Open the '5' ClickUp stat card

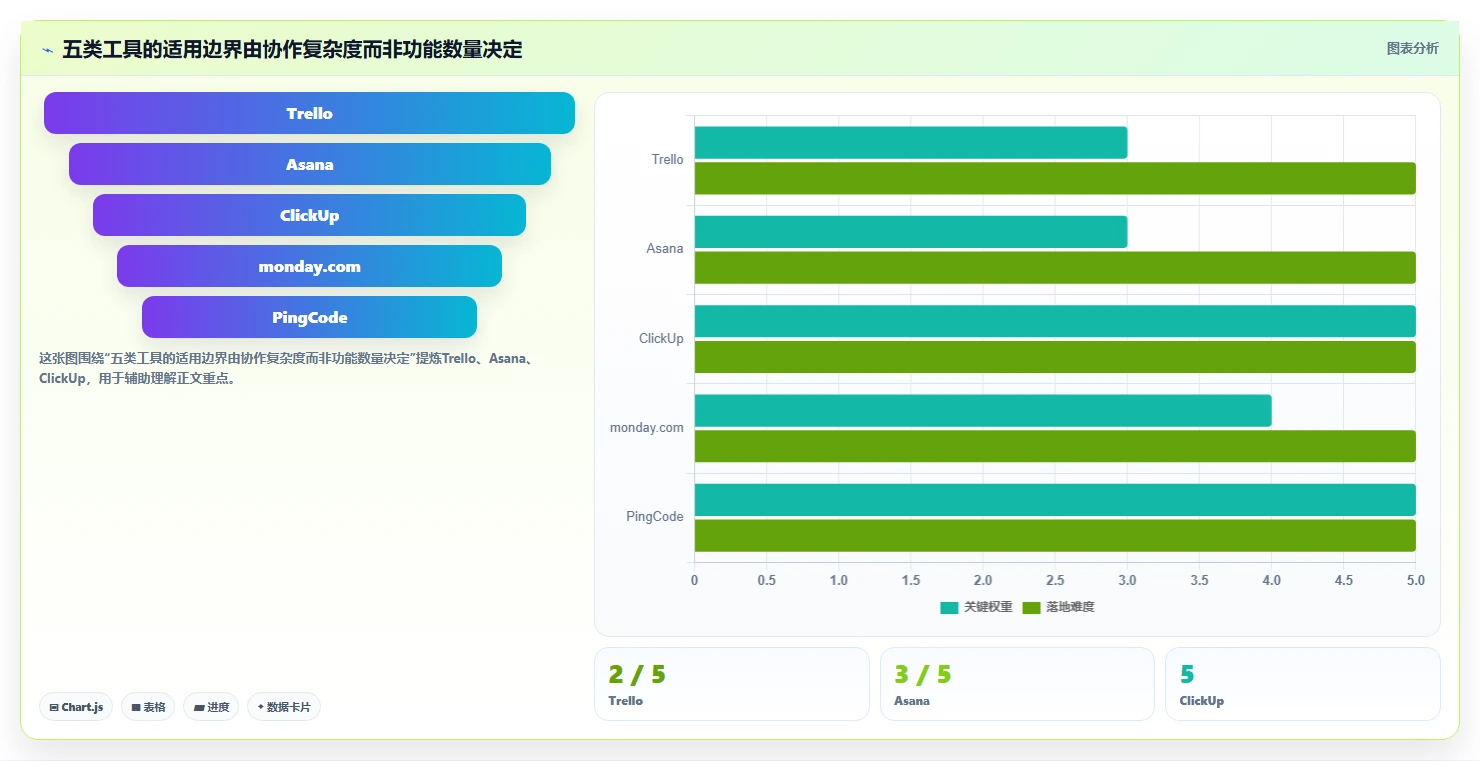point(1303,684)
